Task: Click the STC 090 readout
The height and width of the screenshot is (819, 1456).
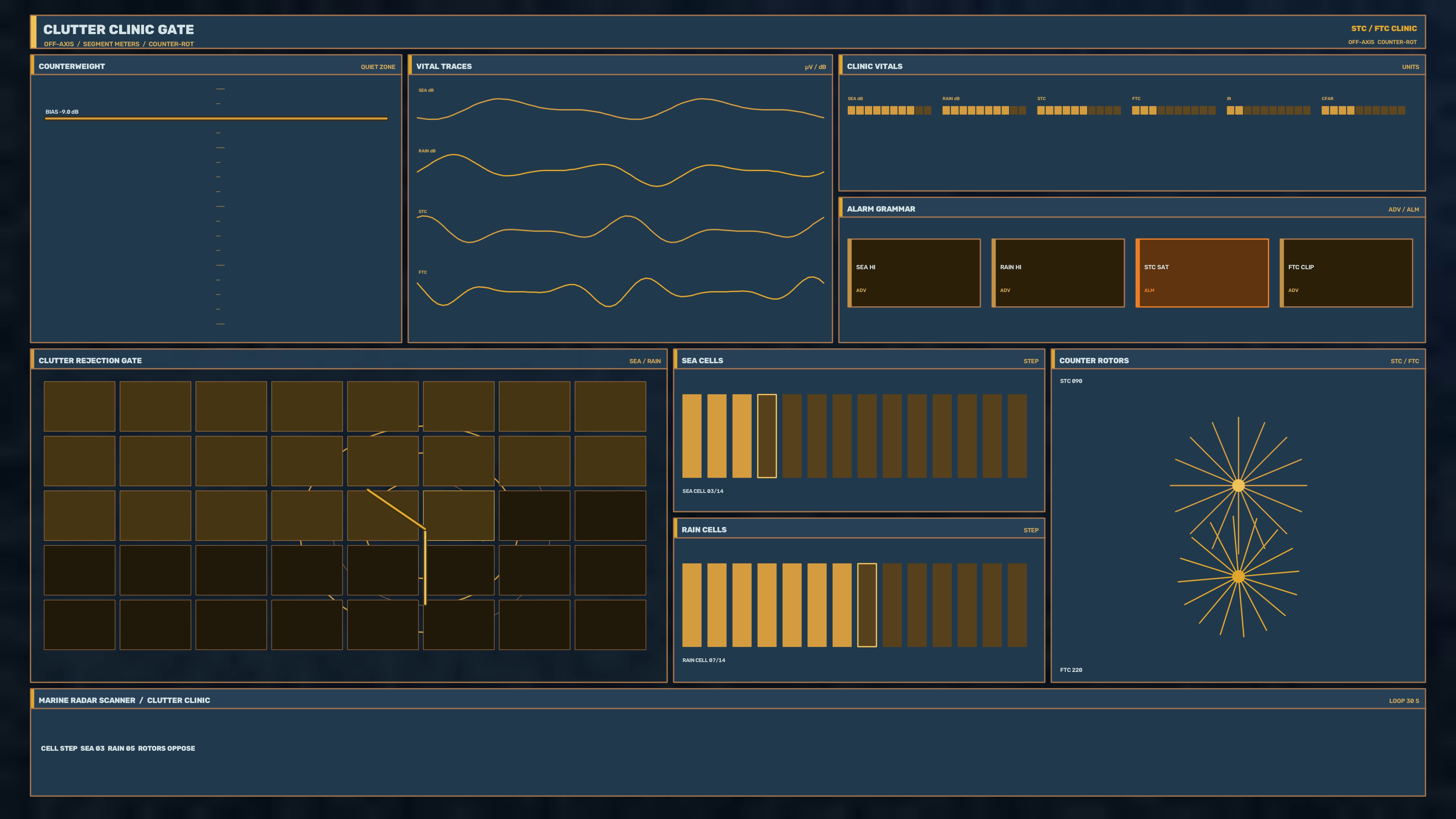Action: click(x=1071, y=381)
